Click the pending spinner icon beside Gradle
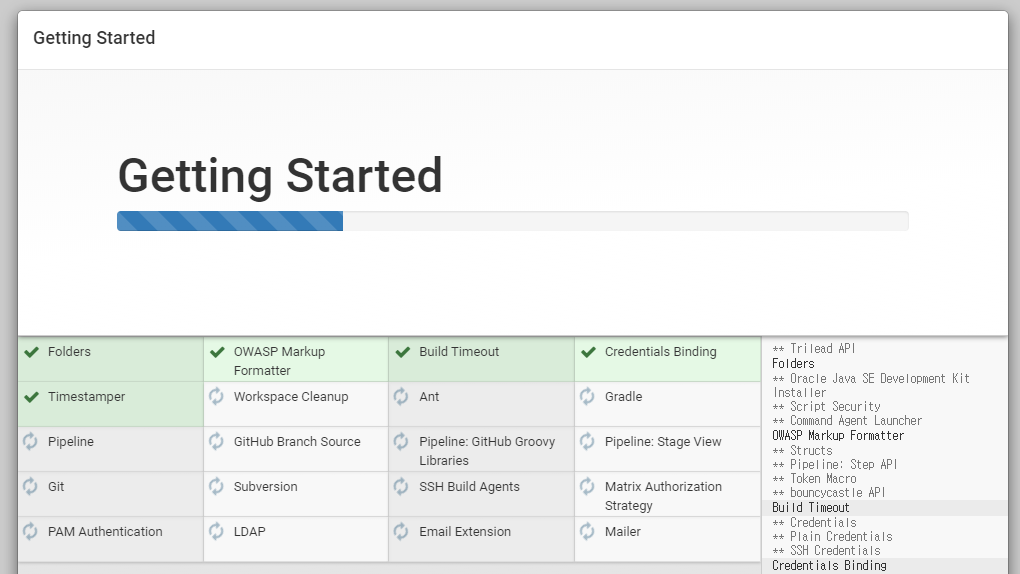1020x574 pixels. [587, 396]
